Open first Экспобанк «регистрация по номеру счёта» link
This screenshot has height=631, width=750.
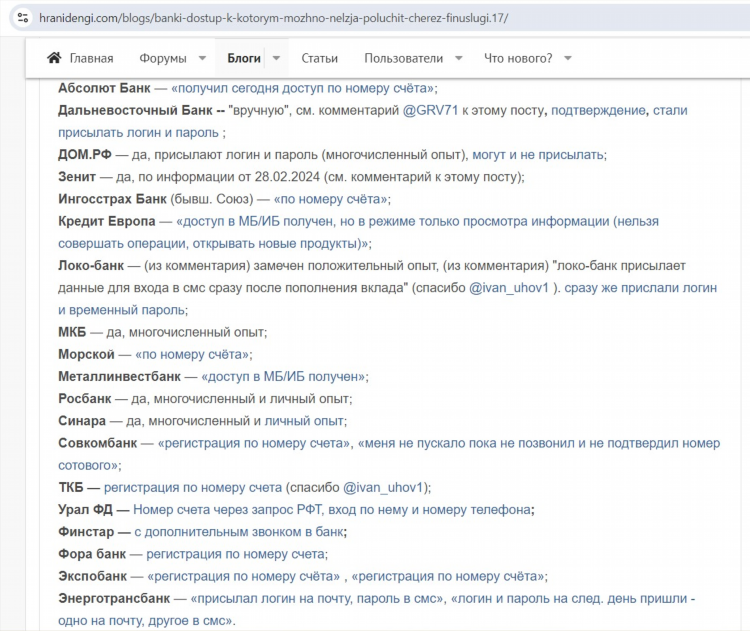pyautogui.click(x=244, y=576)
